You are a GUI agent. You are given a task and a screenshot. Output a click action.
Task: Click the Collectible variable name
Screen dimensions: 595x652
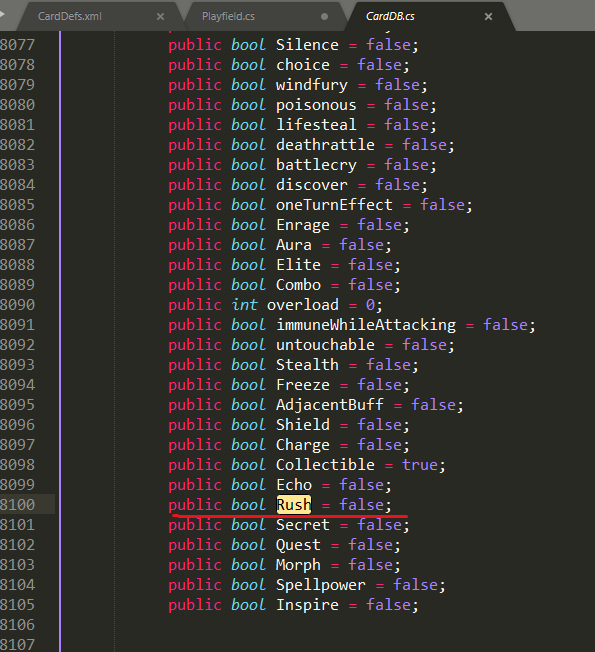click(x=325, y=465)
